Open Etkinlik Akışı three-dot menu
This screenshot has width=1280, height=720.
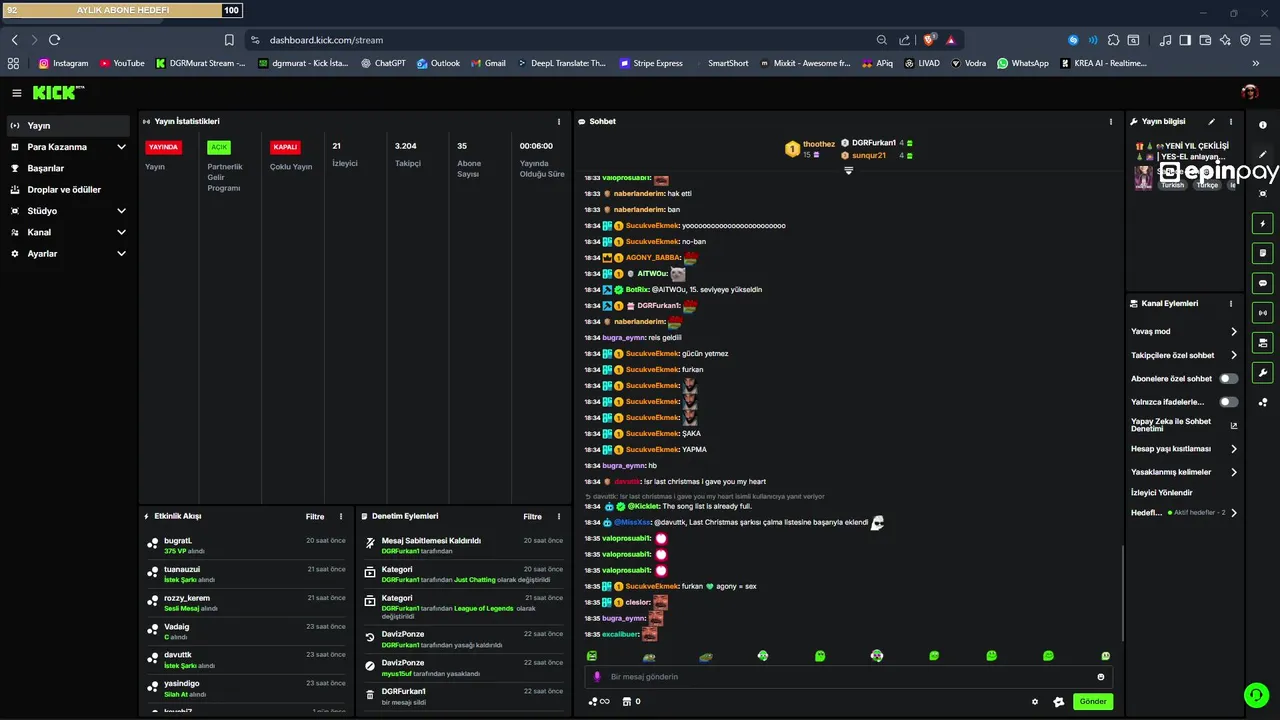[340, 517]
